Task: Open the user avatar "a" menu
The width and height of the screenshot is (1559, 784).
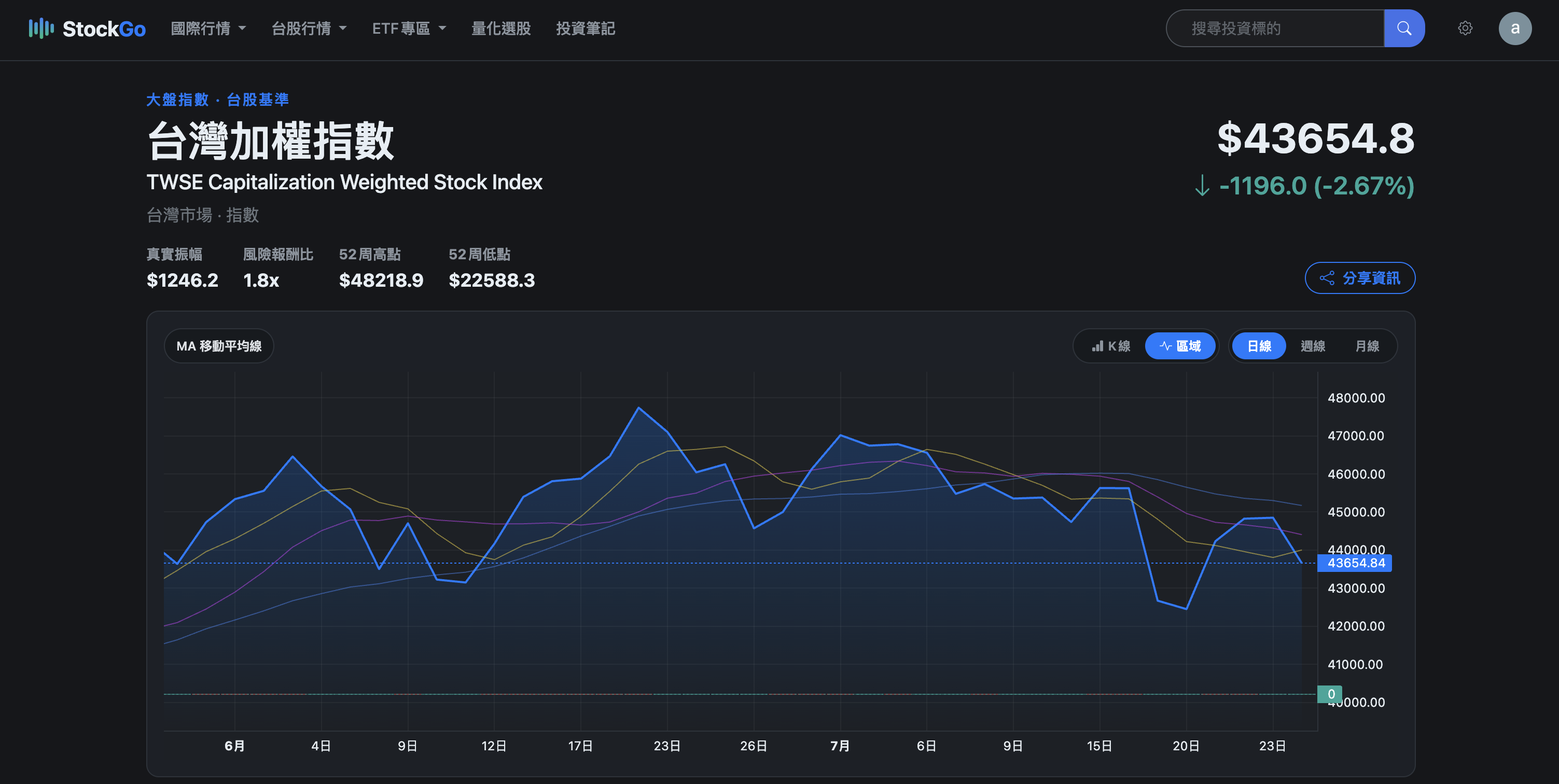Action: (1515, 29)
